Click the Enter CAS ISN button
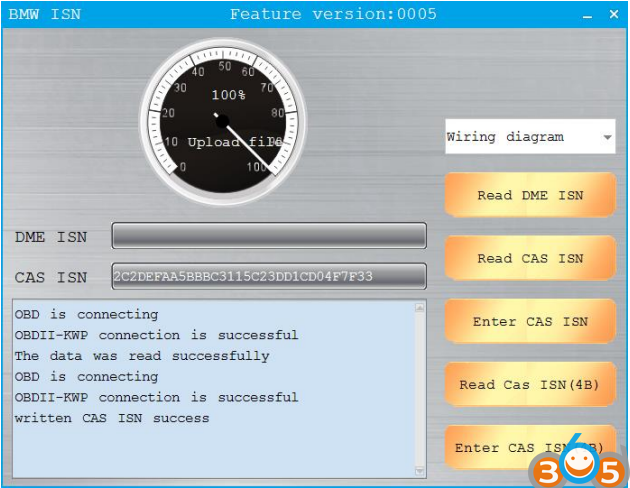Image resolution: width=630 pixels, height=488 pixels. (530, 321)
